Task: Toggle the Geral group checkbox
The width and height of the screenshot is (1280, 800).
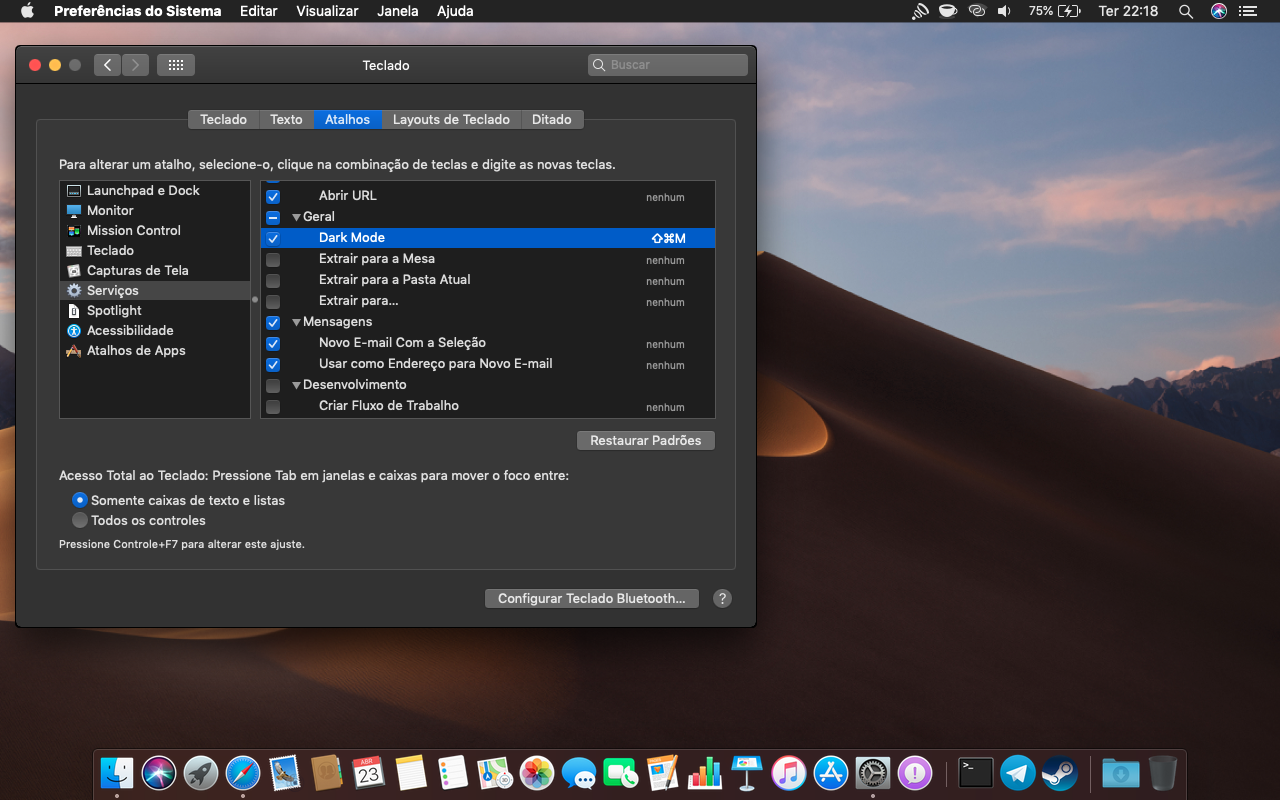Action: click(x=273, y=217)
